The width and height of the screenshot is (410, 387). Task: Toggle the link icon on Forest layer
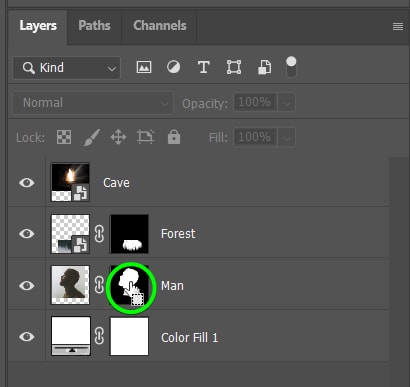click(99, 234)
